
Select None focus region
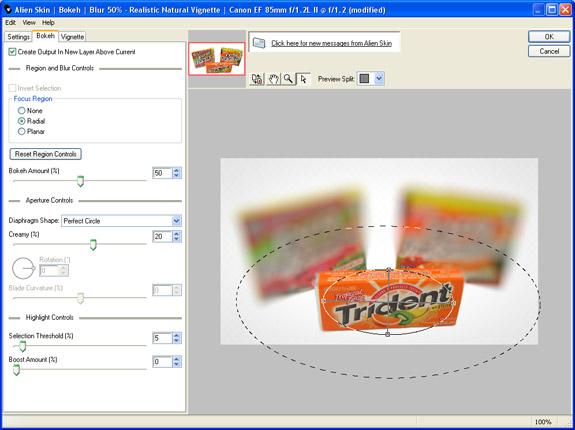22,111
